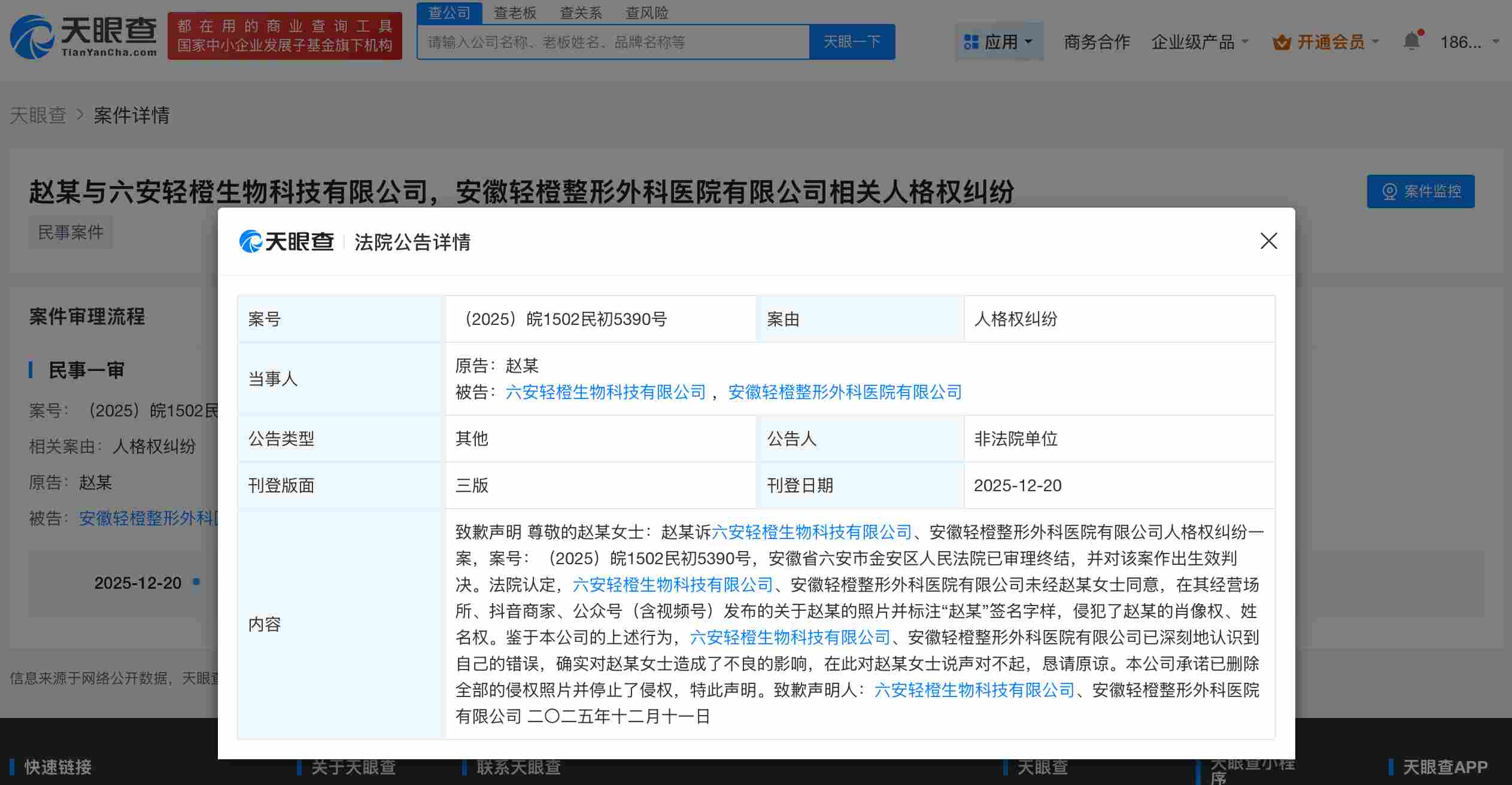Switch to the 查老板 tab
The image size is (1512, 785).
click(x=515, y=13)
